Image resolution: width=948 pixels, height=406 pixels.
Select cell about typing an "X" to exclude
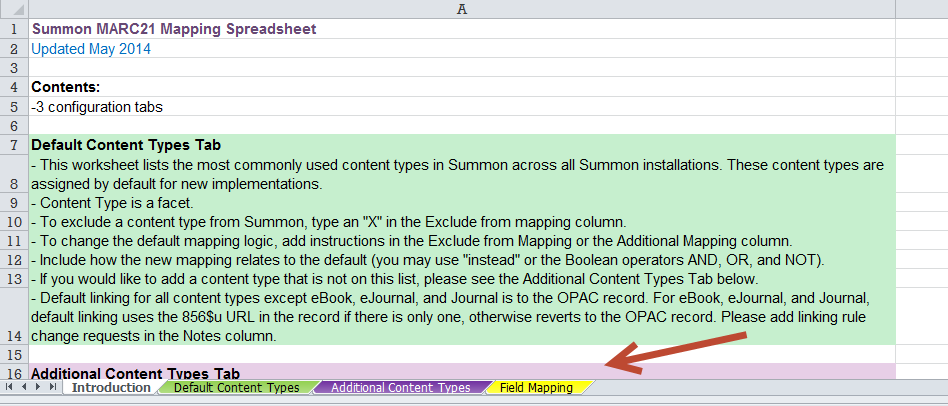click(462, 222)
